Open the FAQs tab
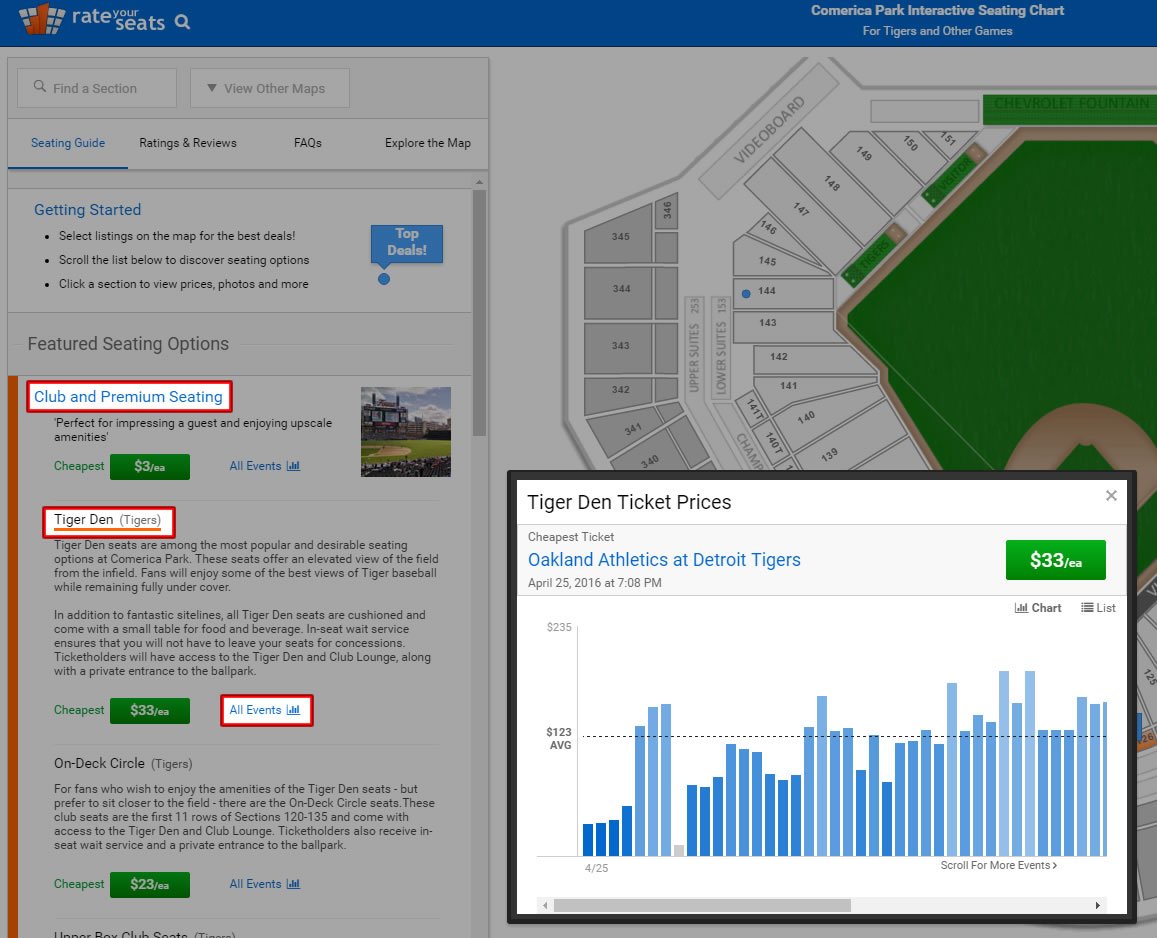 pyautogui.click(x=308, y=143)
